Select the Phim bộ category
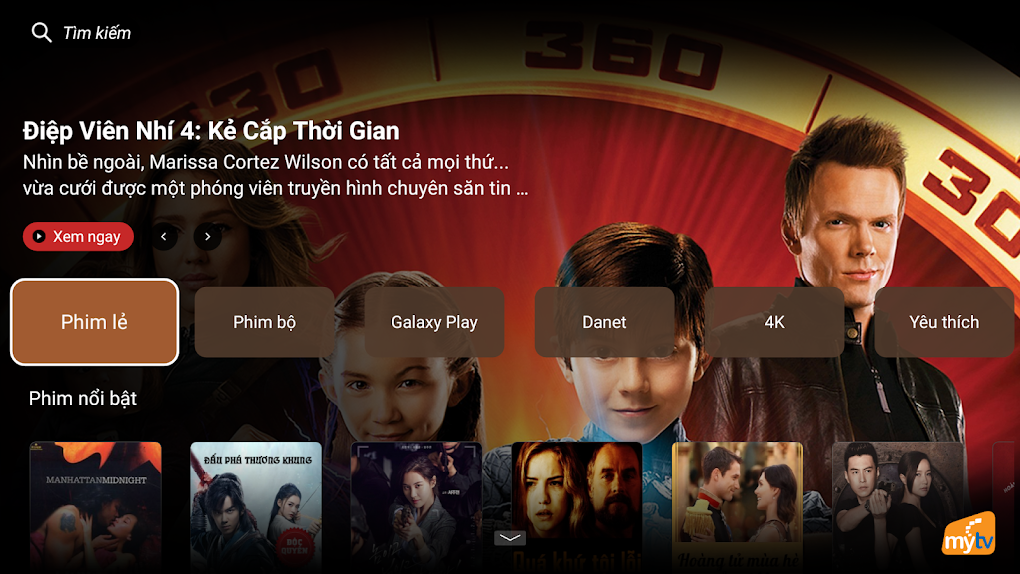The image size is (1020, 574). click(x=264, y=322)
